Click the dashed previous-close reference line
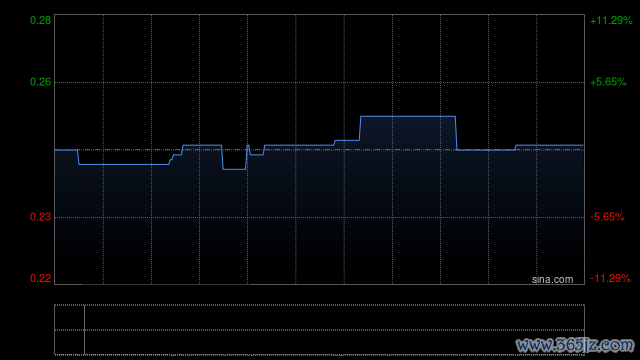The height and width of the screenshot is (360, 640). point(319,150)
